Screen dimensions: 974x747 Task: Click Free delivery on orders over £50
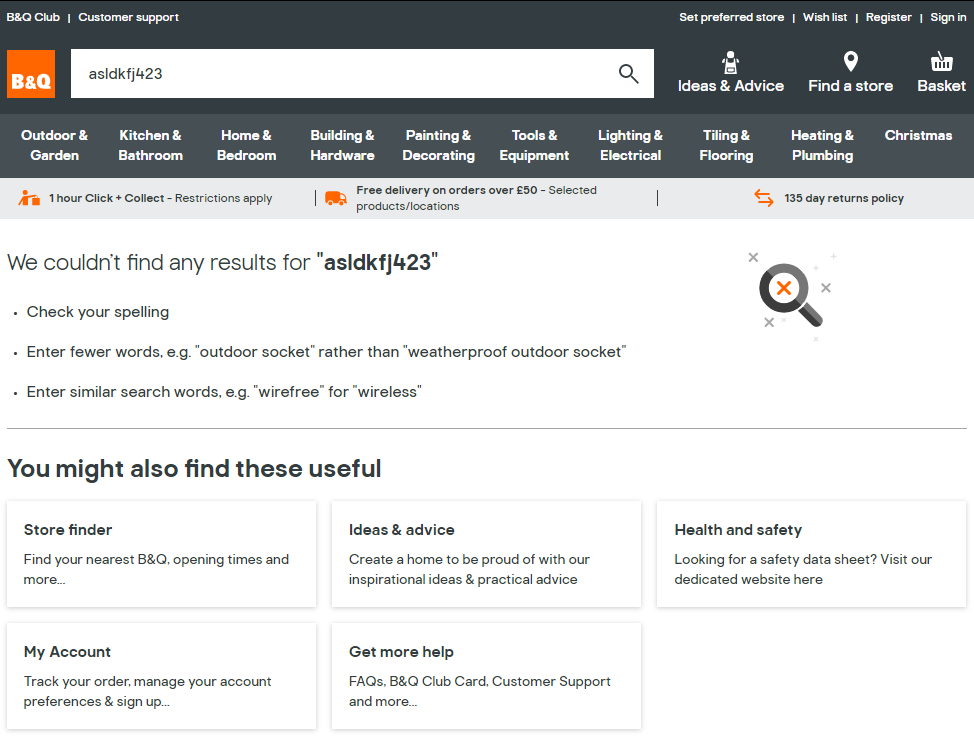pyautogui.click(x=447, y=190)
